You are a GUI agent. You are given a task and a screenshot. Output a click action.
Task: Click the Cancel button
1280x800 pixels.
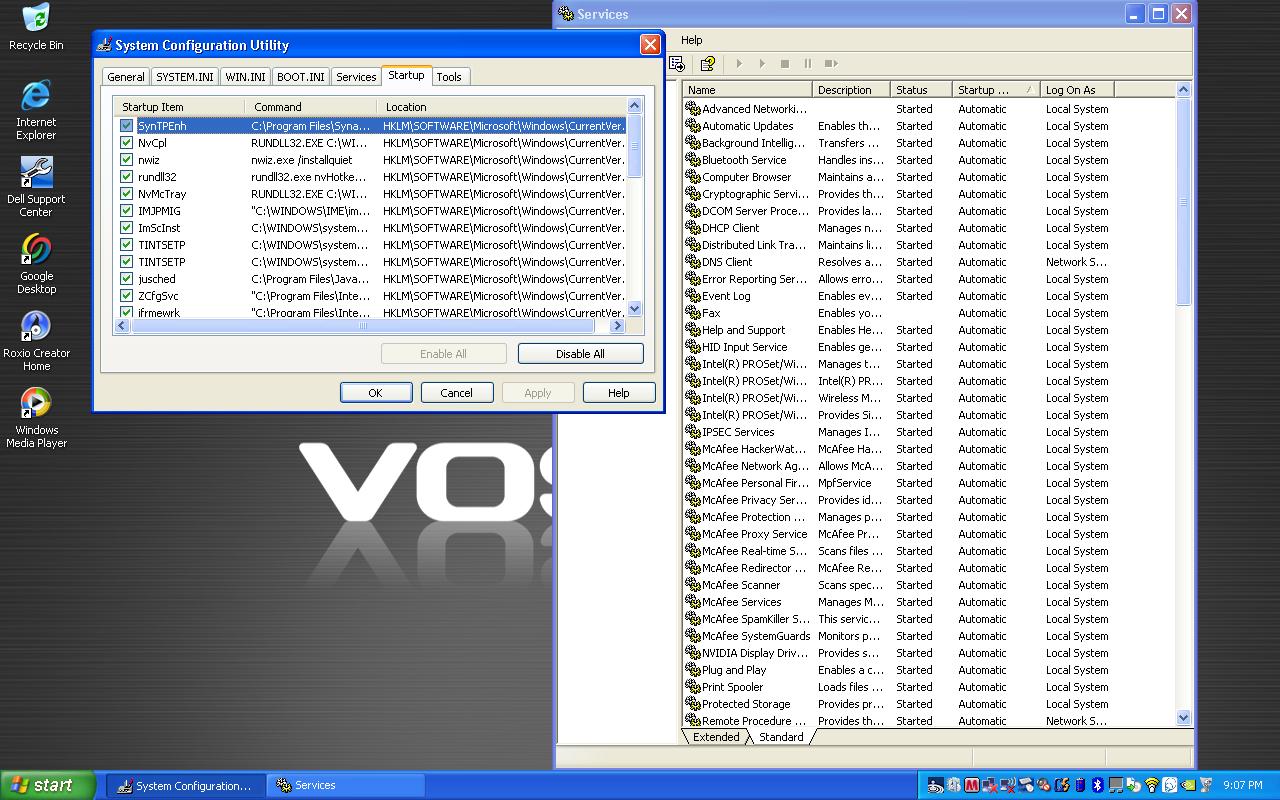(x=457, y=393)
